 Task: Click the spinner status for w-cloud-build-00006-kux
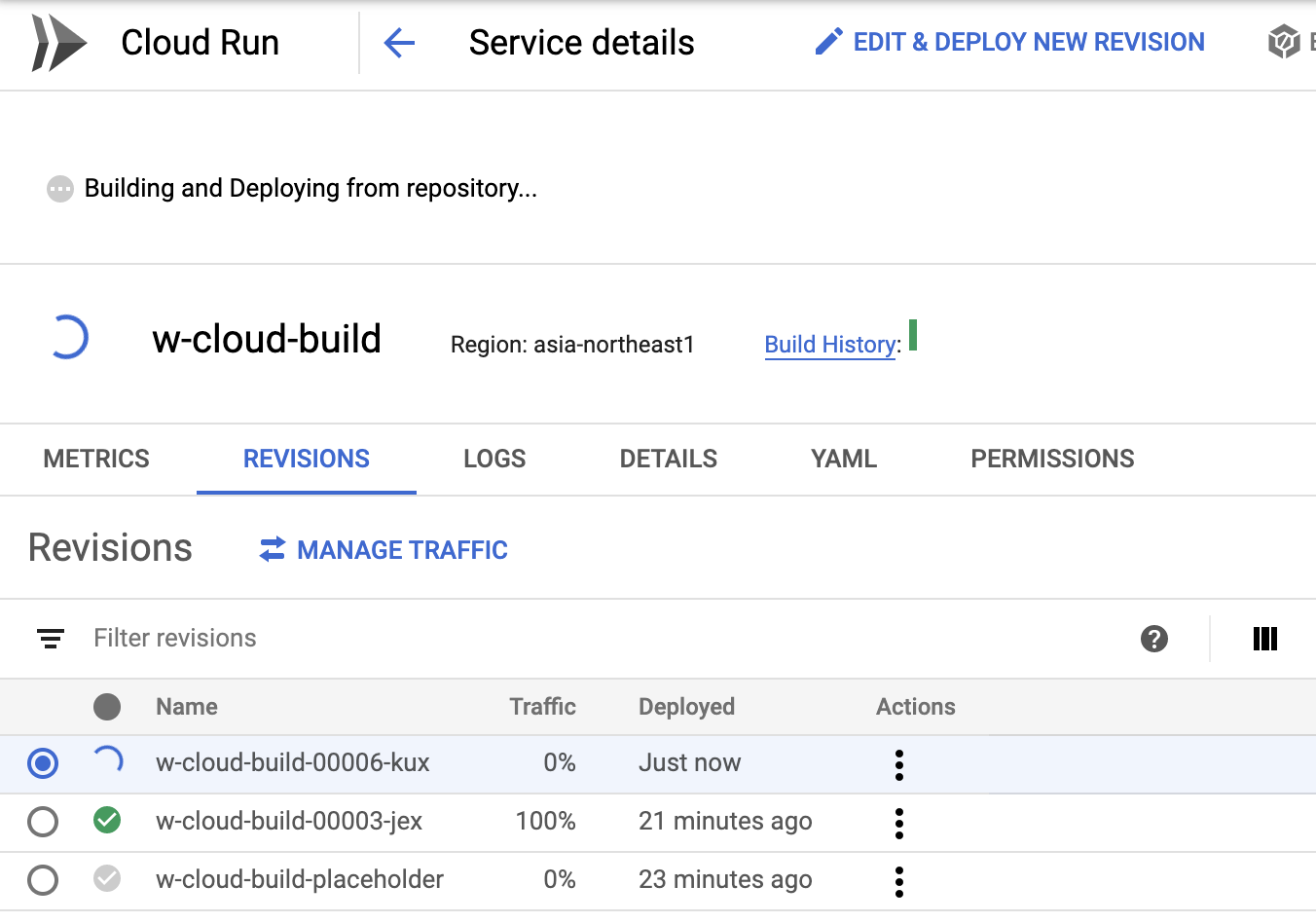(x=107, y=761)
